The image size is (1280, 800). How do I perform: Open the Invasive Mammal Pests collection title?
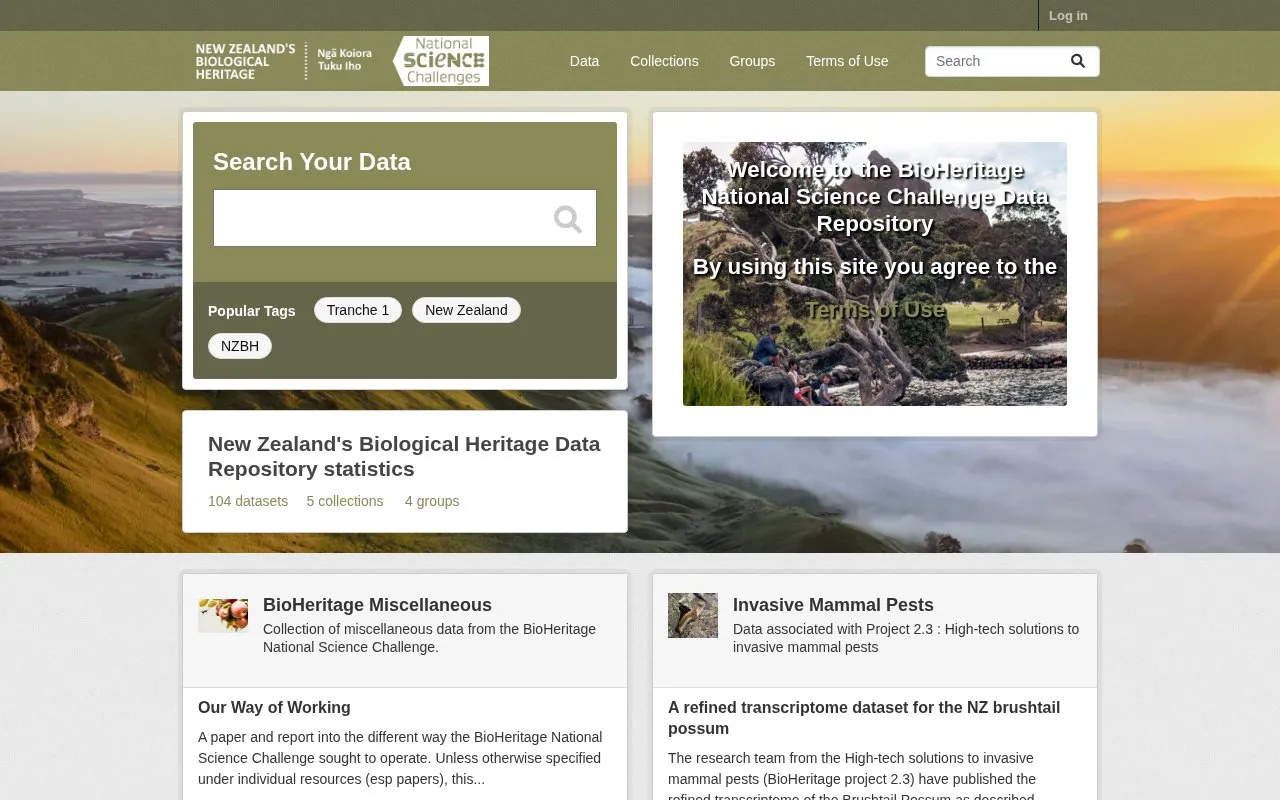(x=833, y=605)
